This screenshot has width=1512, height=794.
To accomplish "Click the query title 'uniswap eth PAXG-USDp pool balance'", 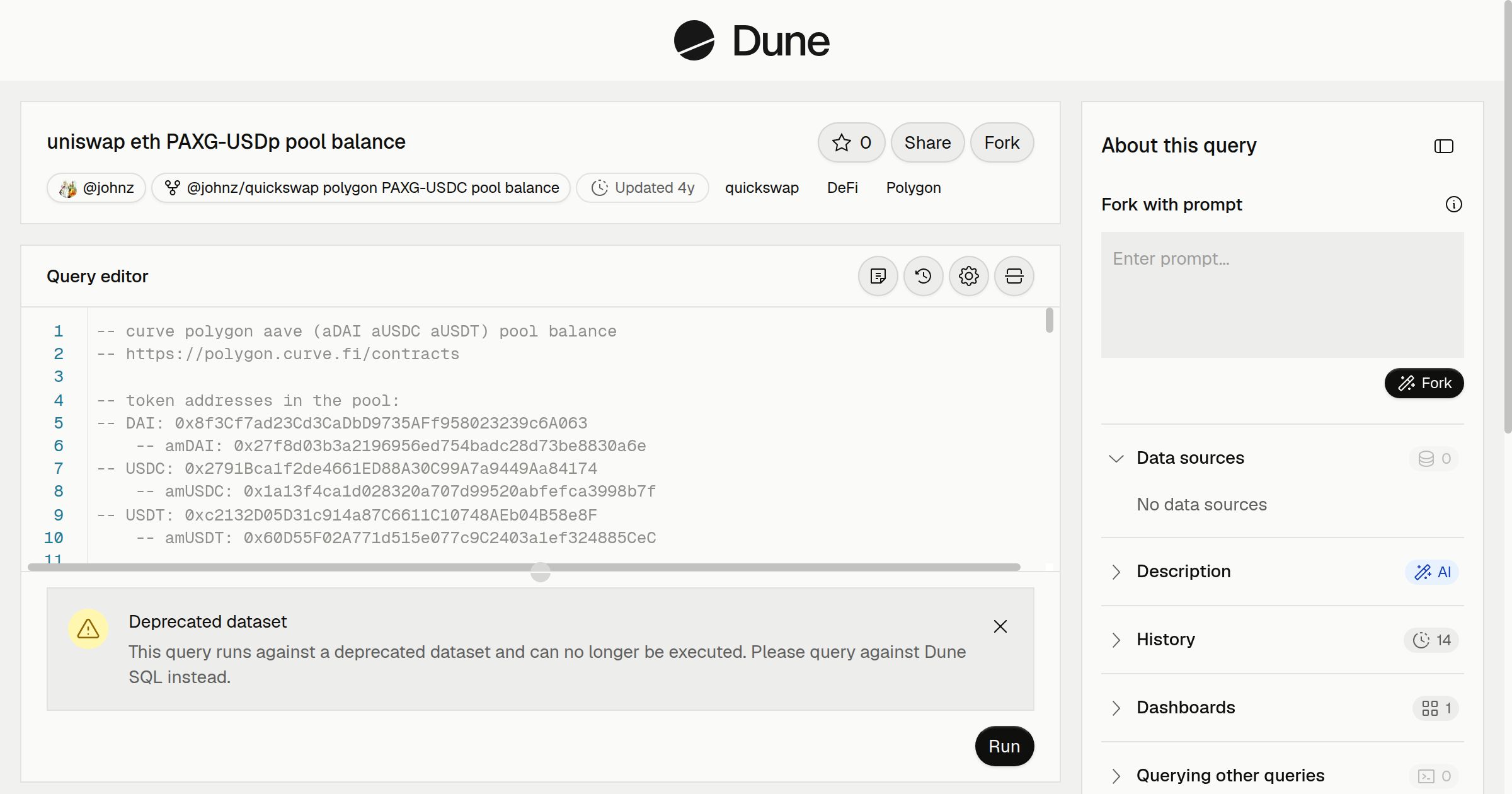I will (226, 142).
